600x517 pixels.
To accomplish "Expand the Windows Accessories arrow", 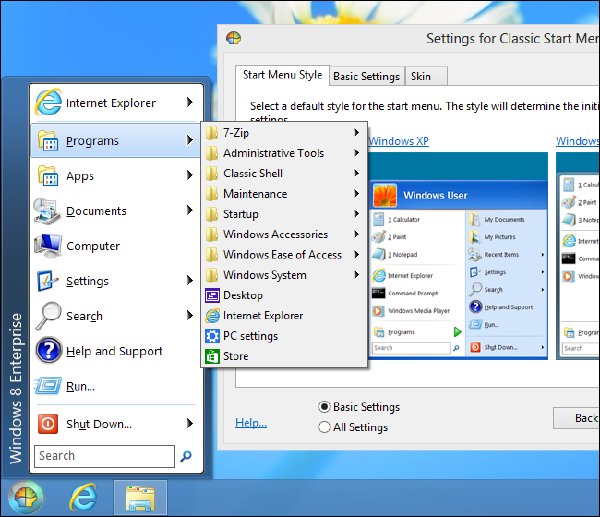I will (357, 234).
